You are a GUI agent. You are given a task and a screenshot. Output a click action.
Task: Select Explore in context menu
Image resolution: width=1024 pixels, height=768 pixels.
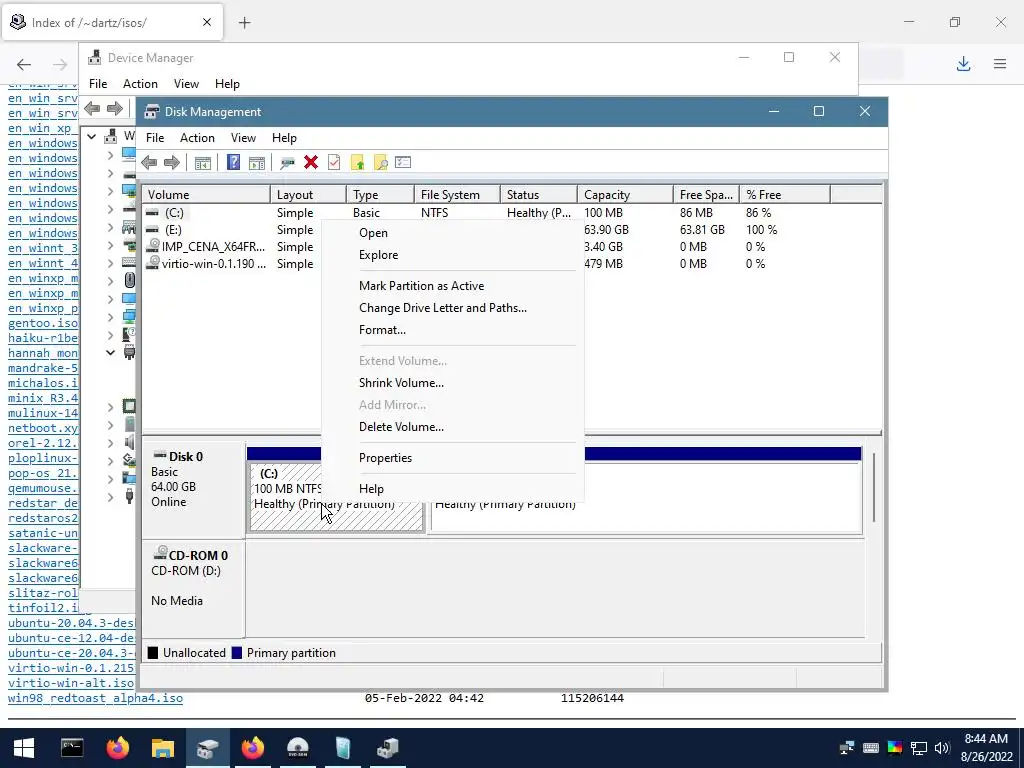pyautogui.click(x=379, y=255)
